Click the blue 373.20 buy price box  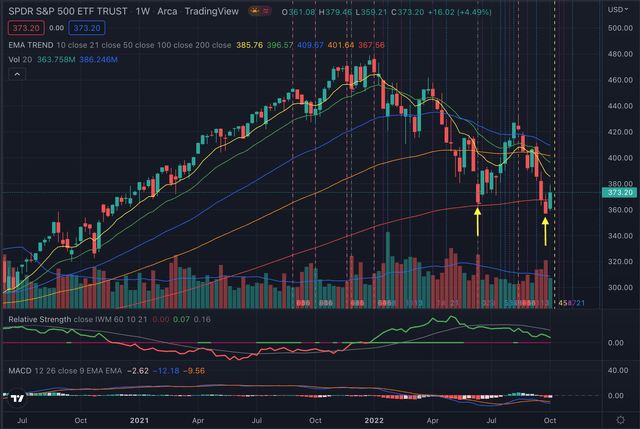click(x=87, y=28)
